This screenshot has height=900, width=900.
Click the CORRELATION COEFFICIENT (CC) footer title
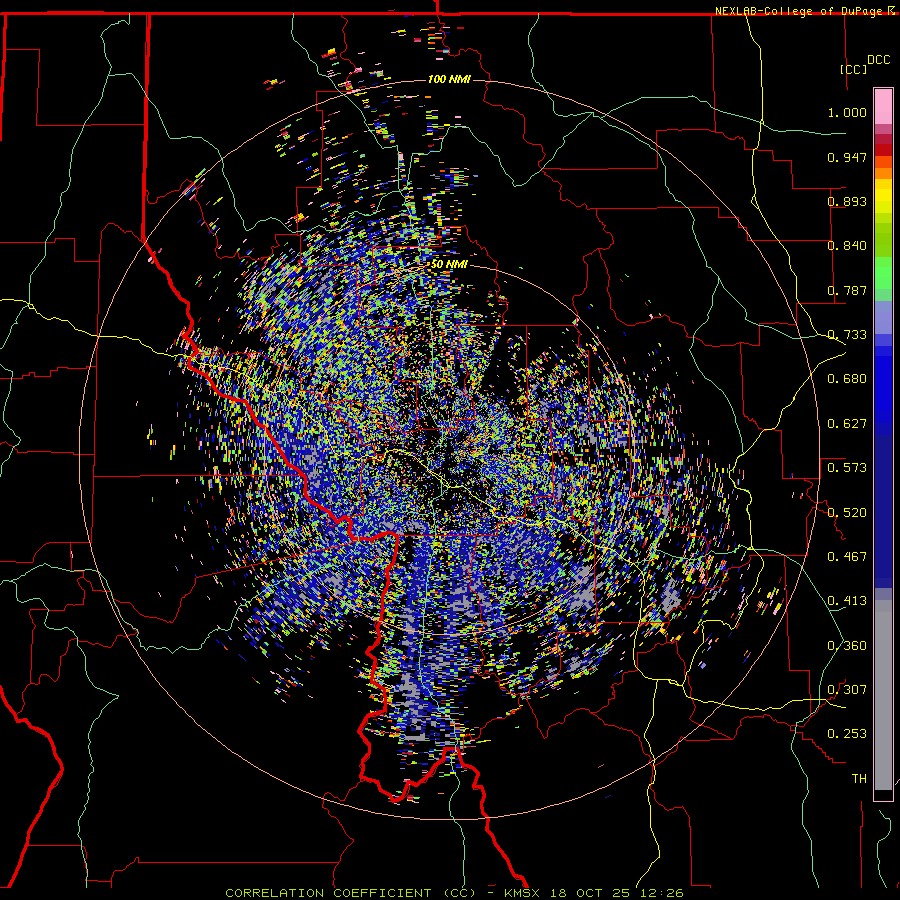pos(351,893)
